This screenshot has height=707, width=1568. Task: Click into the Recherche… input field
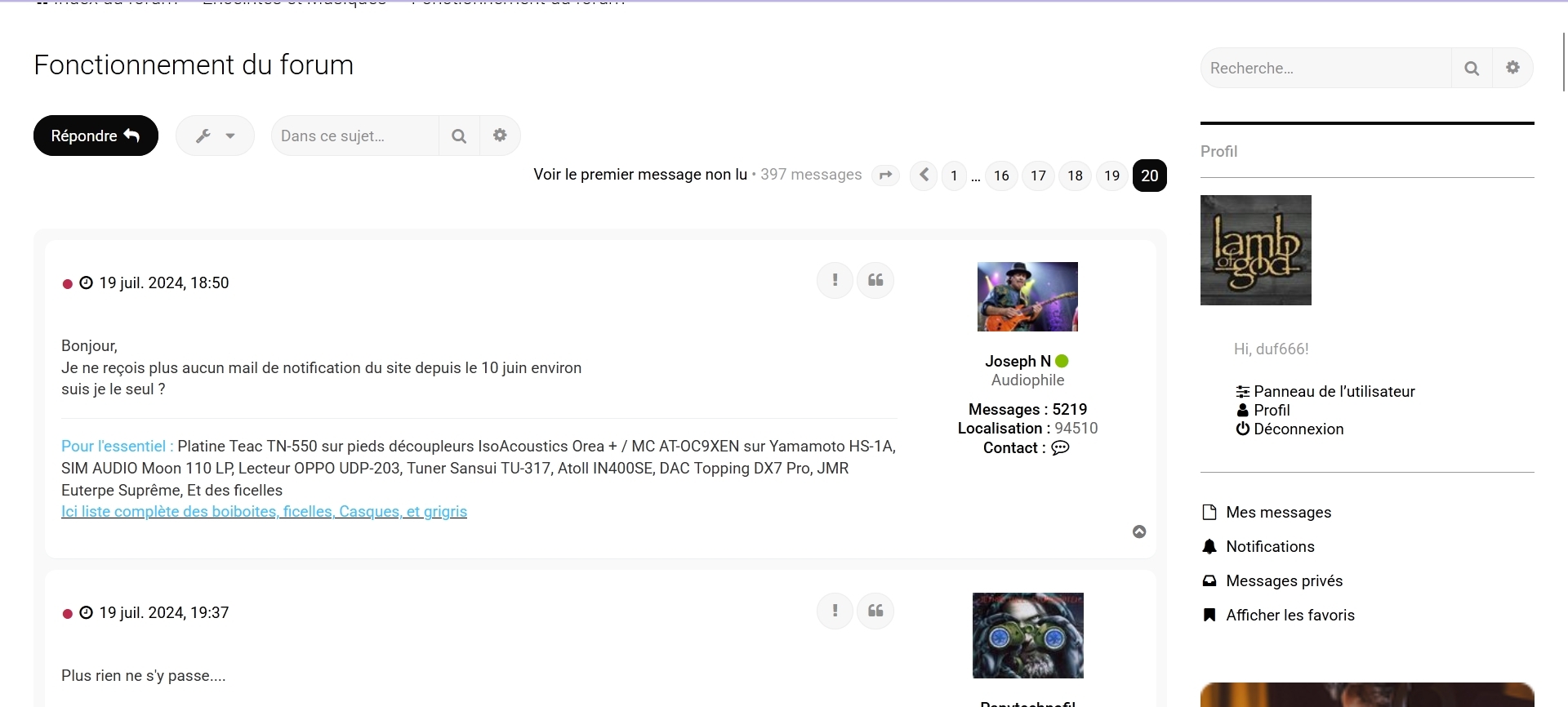1326,68
